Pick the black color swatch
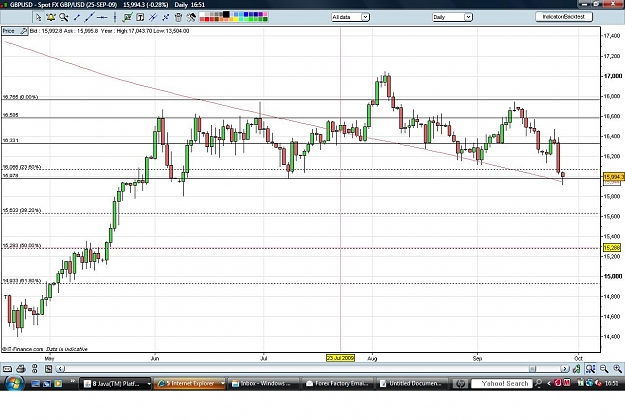 point(226,14)
